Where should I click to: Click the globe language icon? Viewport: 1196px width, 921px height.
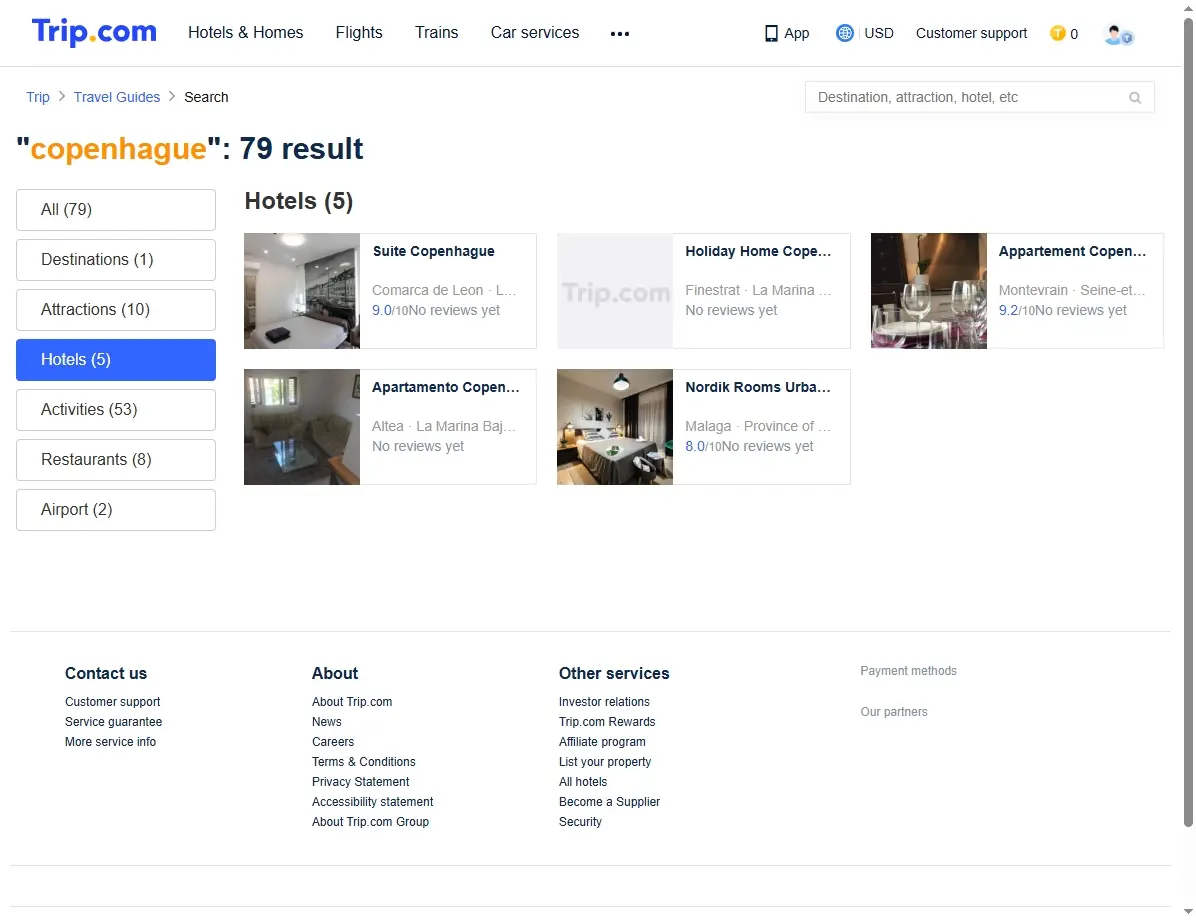(x=844, y=34)
